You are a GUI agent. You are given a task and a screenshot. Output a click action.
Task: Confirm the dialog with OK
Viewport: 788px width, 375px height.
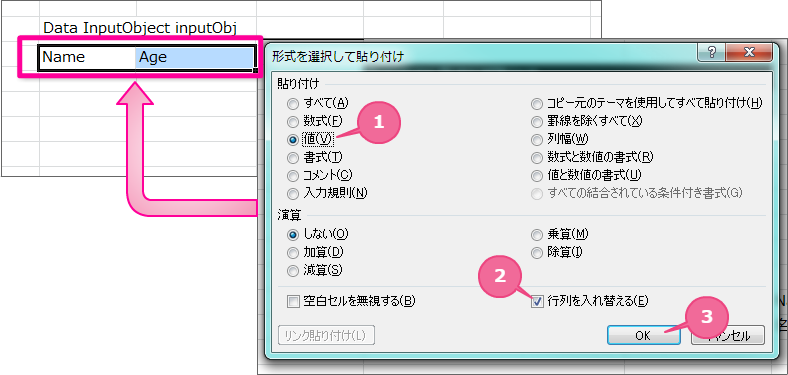click(643, 335)
